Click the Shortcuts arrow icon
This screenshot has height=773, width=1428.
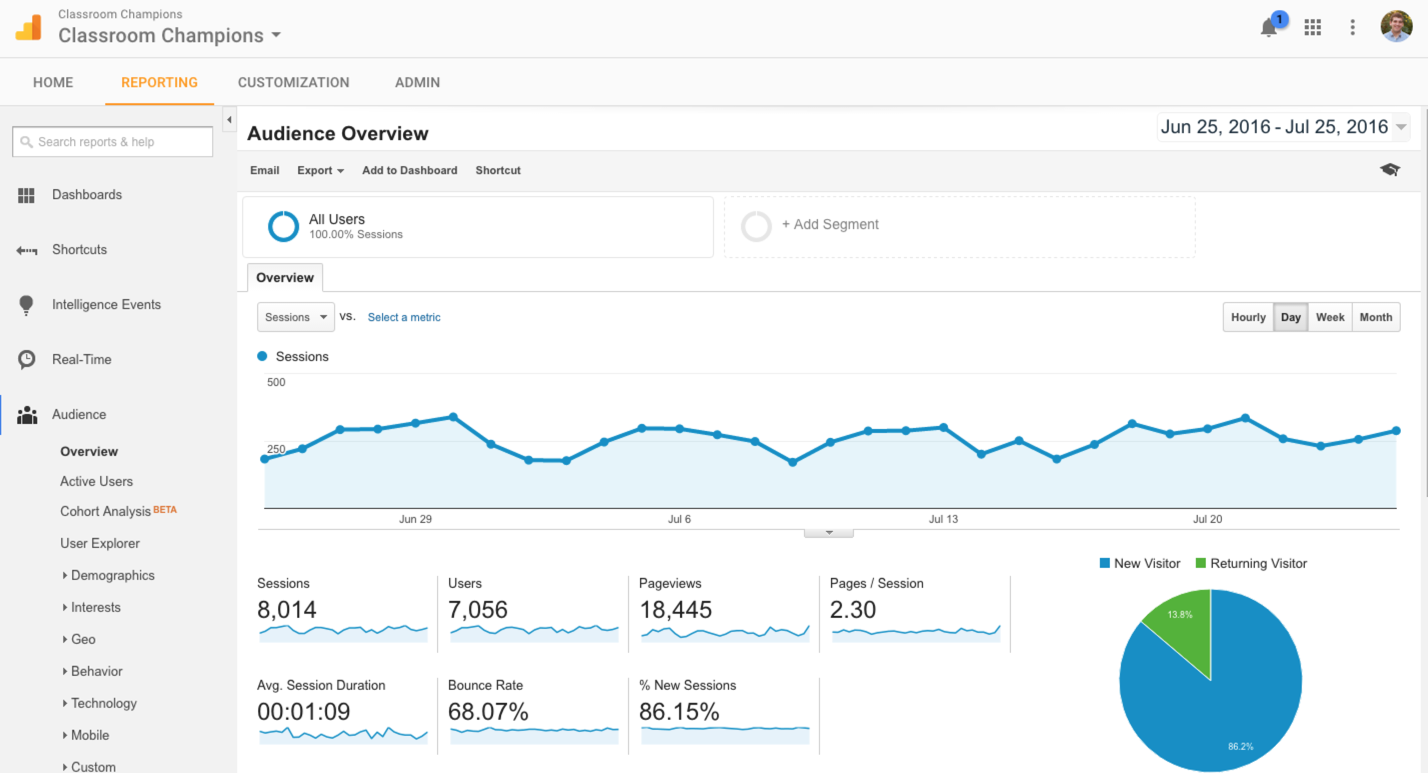(27, 250)
